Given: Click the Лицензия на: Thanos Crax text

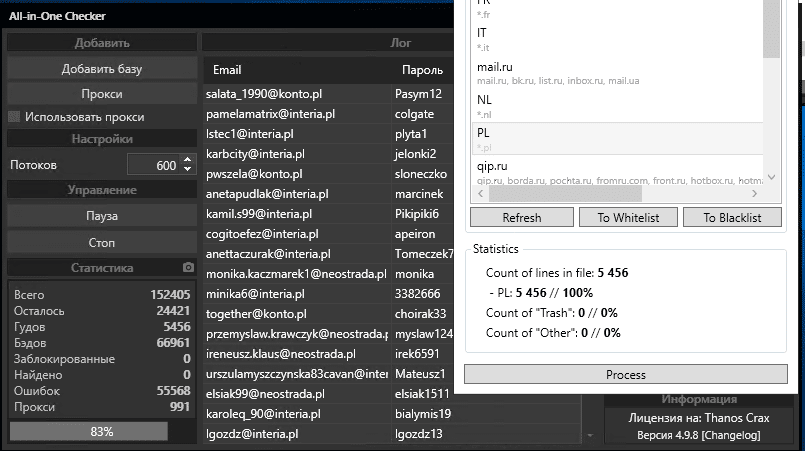Looking at the screenshot, I should point(699,418).
